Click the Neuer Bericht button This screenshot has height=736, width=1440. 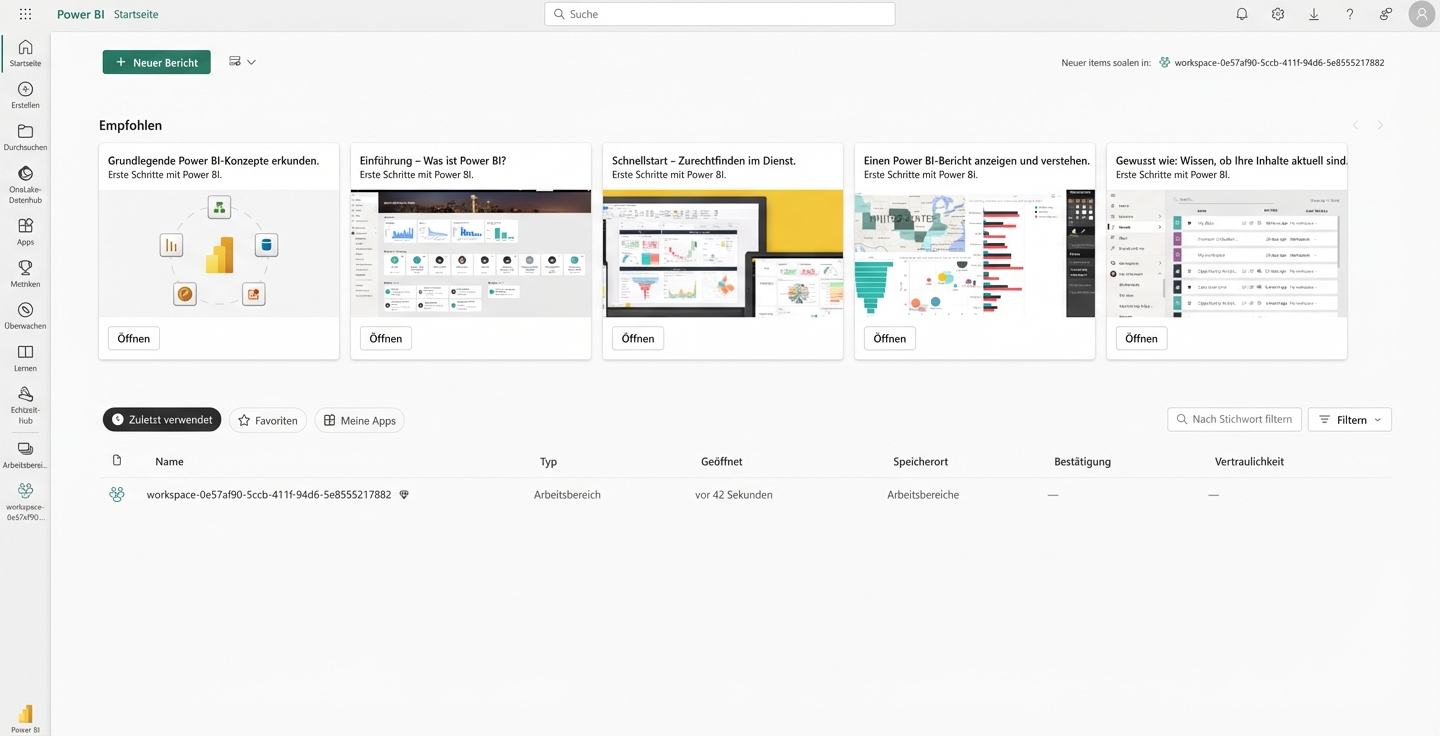click(156, 61)
